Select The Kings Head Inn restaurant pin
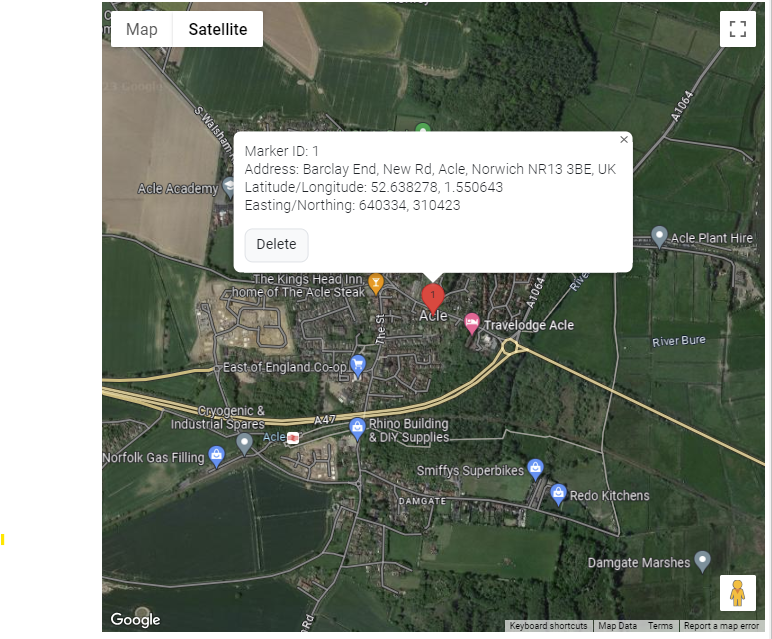This screenshot has height=639, width=772. (x=376, y=283)
